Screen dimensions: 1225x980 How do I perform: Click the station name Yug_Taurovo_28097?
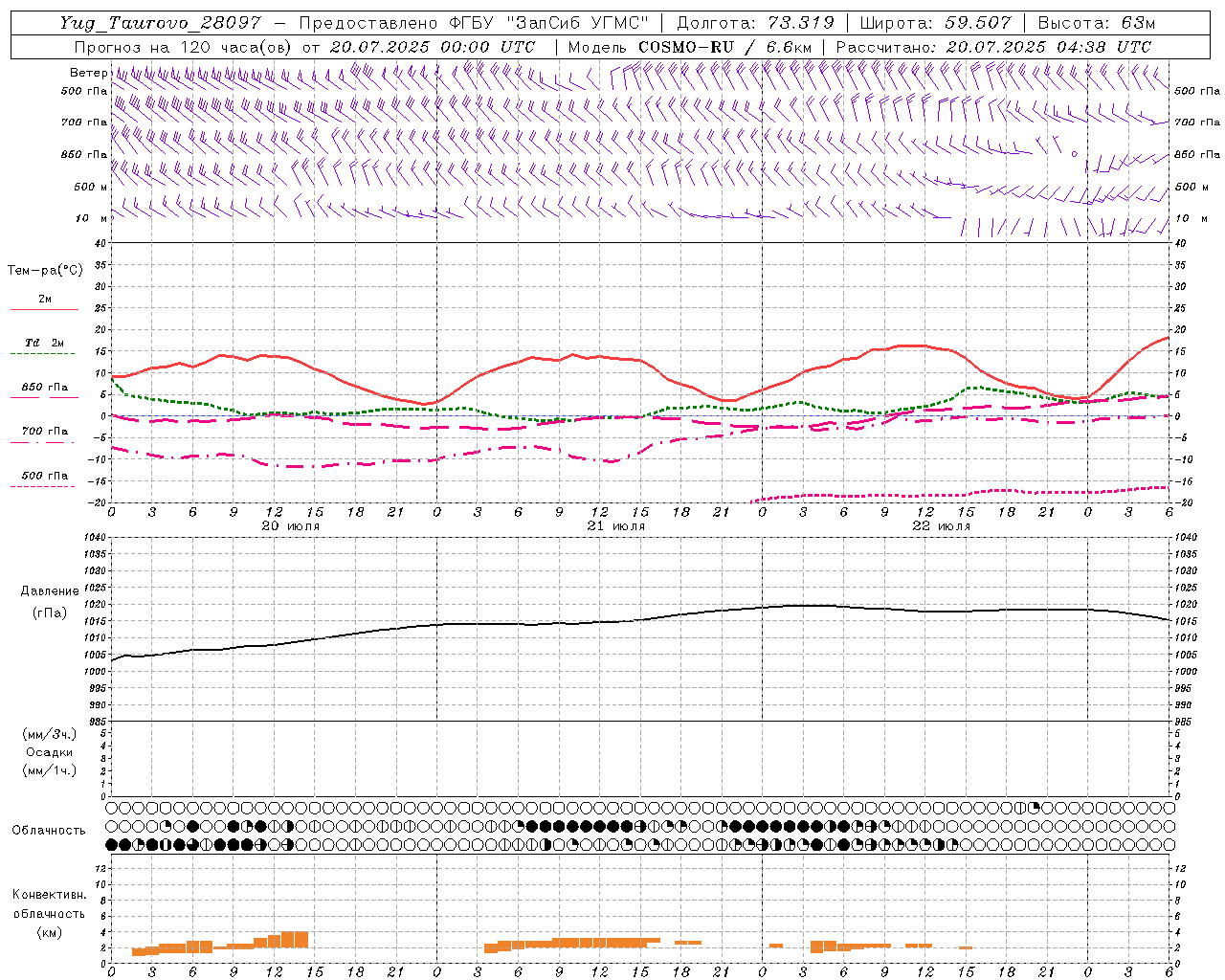[160, 24]
